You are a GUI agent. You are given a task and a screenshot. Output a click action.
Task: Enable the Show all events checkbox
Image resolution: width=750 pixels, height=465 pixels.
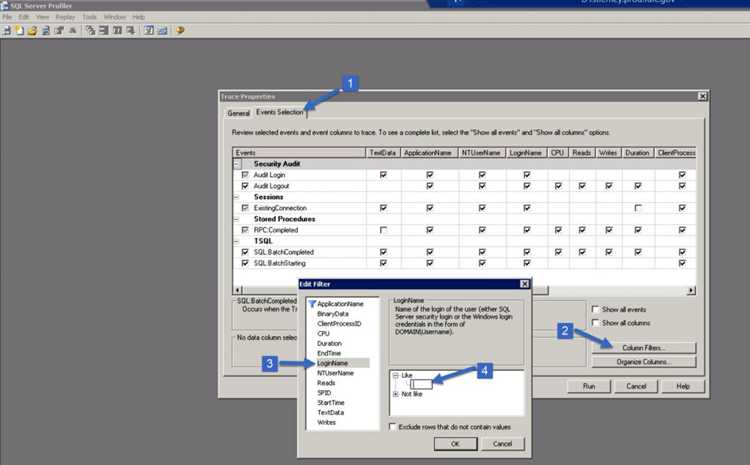pyautogui.click(x=596, y=310)
